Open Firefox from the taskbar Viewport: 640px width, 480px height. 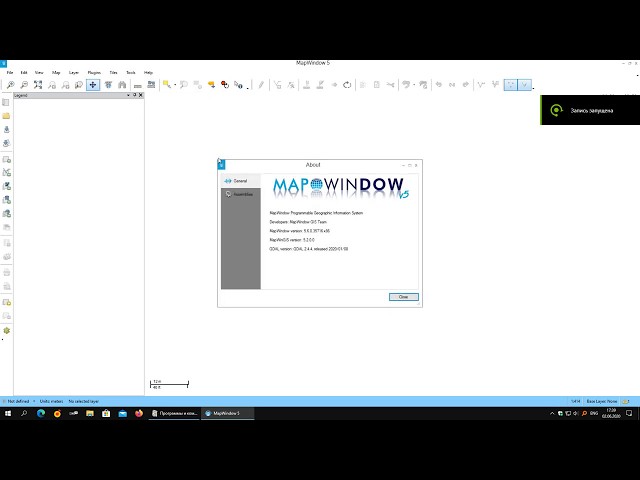point(139,413)
